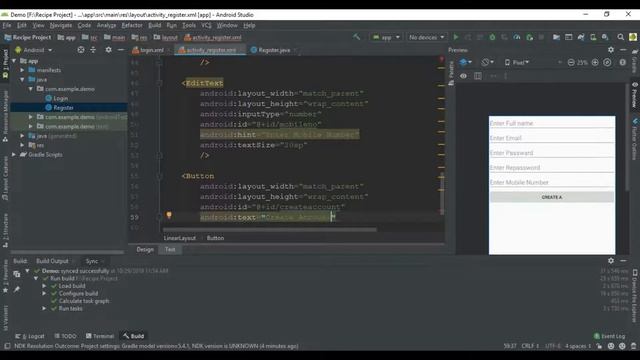Open the orientation dropdown in Preview

(487, 62)
